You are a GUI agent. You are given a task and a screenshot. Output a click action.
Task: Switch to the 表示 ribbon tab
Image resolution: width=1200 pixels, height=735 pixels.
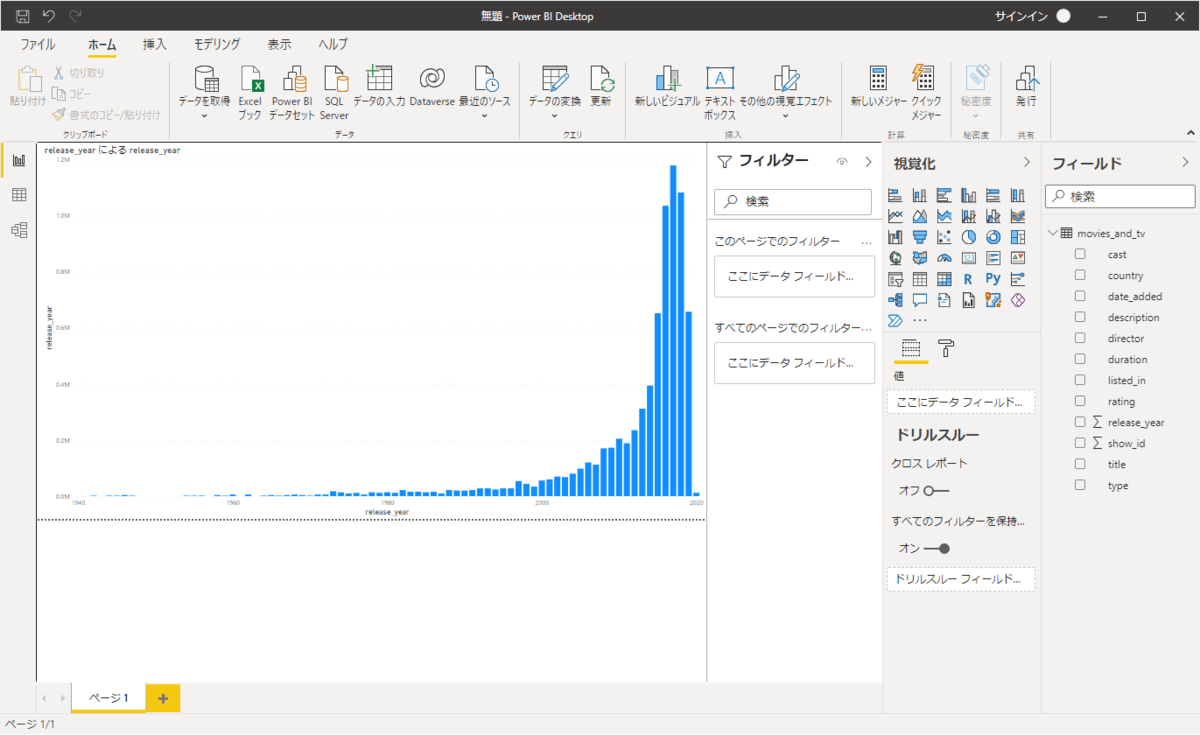point(279,44)
